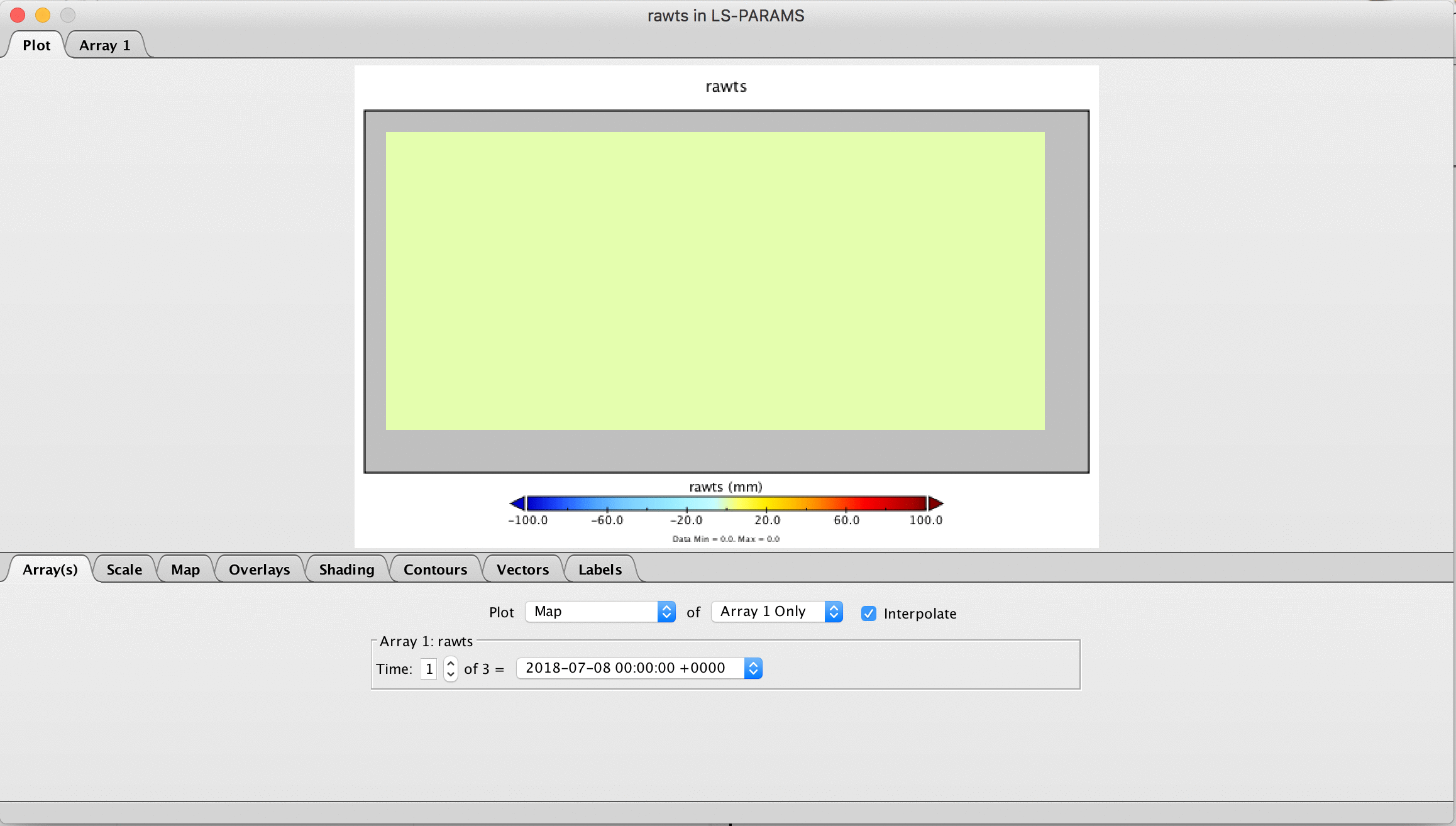Increment Time using the up stepper arrow
The image size is (1456, 826).
point(450,663)
